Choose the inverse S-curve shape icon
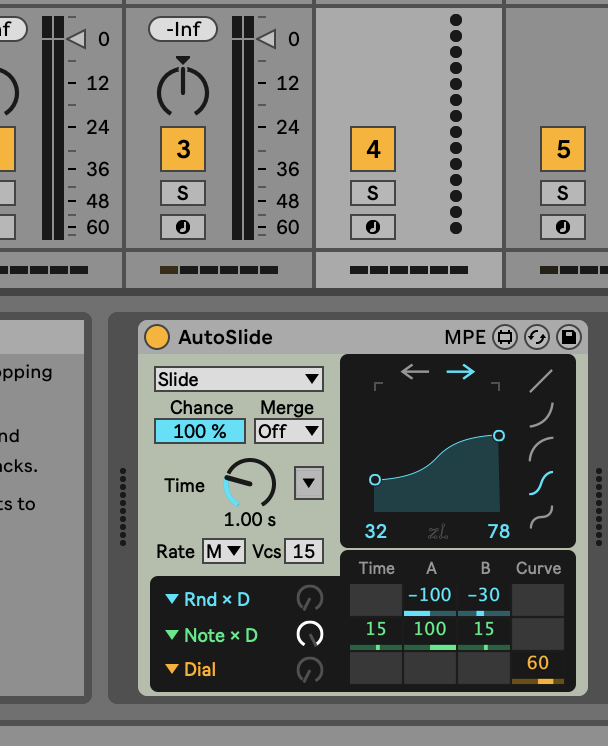This screenshot has width=608, height=746. [x=541, y=517]
